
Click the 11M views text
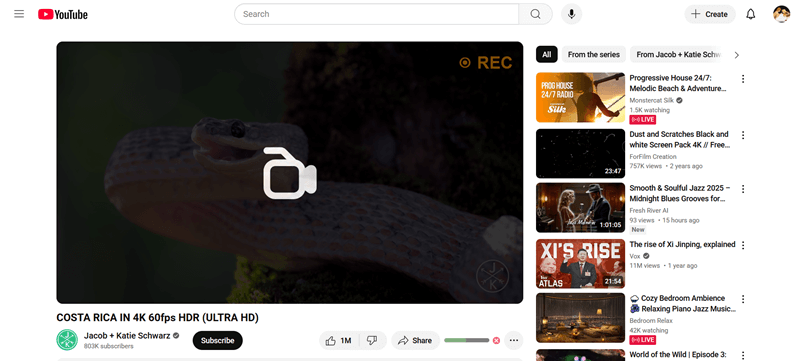point(644,266)
